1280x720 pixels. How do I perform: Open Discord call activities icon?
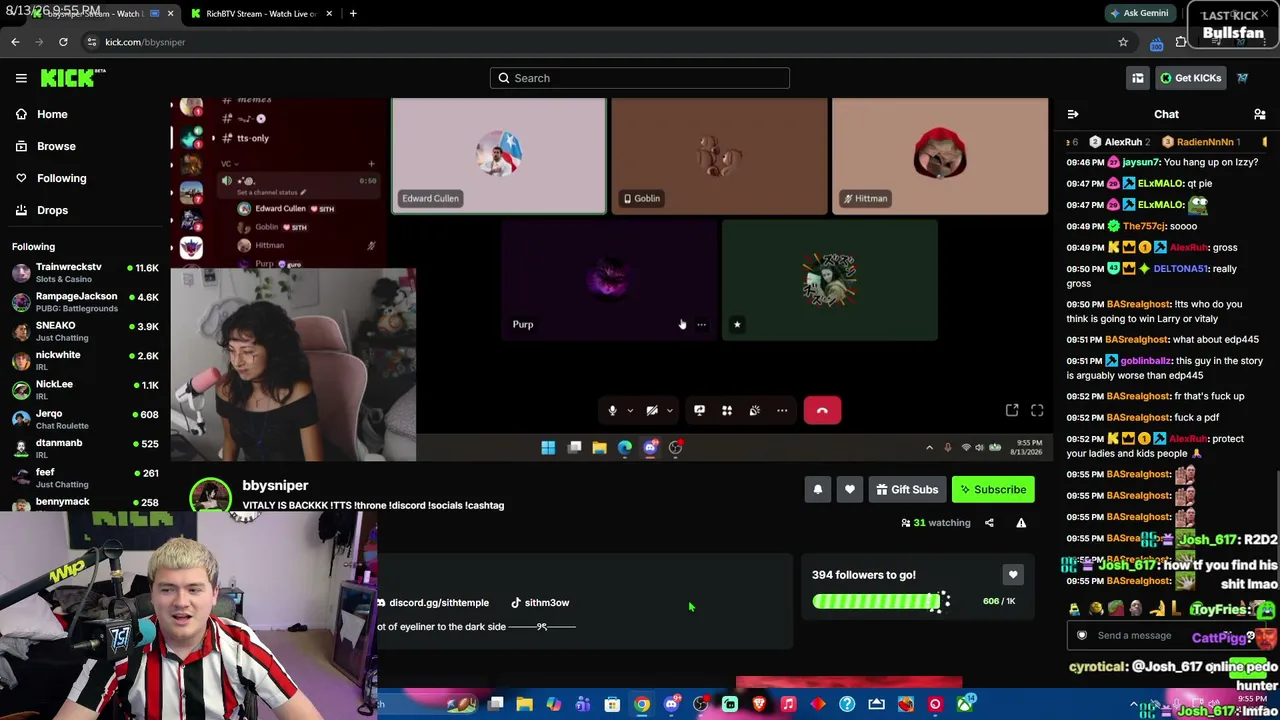[727, 411]
